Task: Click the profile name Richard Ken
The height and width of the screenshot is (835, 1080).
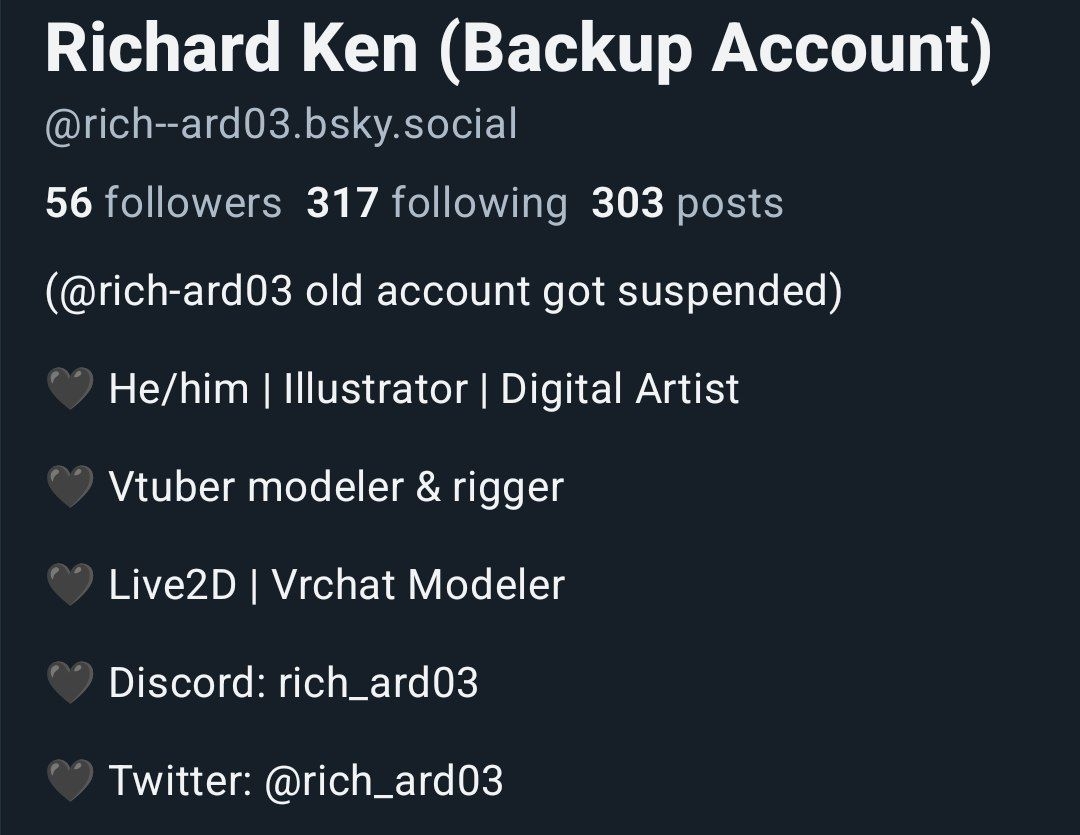Action: click(x=231, y=50)
